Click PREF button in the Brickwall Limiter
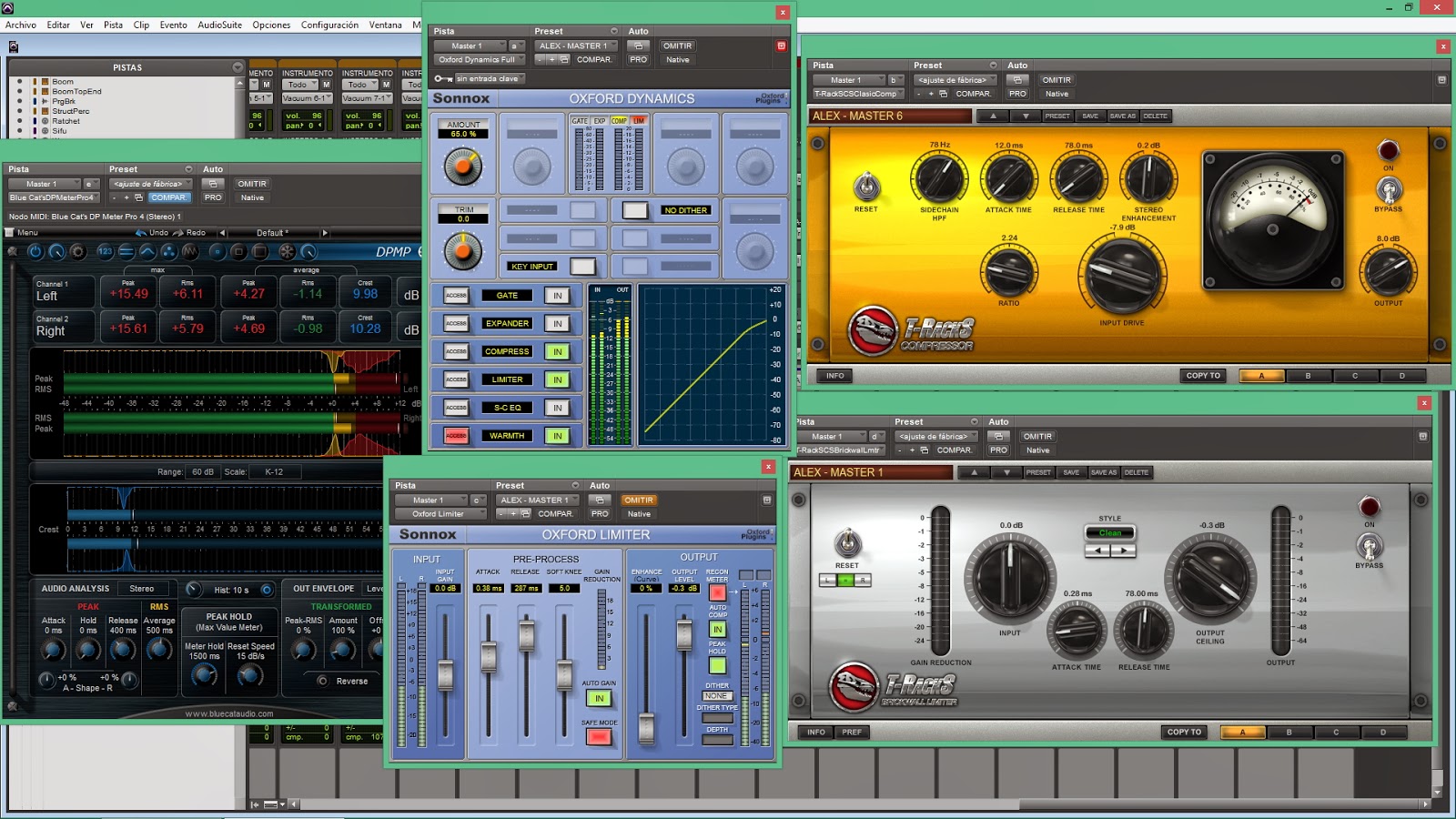This screenshot has width=1456, height=819. click(x=852, y=733)
